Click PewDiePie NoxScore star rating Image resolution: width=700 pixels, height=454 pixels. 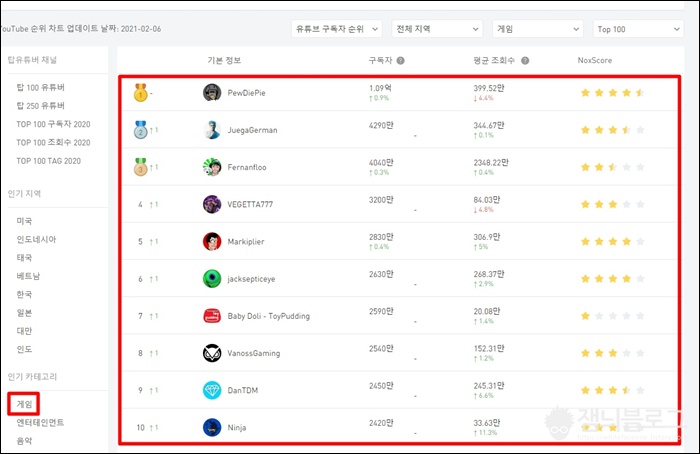tap(612, 93)
